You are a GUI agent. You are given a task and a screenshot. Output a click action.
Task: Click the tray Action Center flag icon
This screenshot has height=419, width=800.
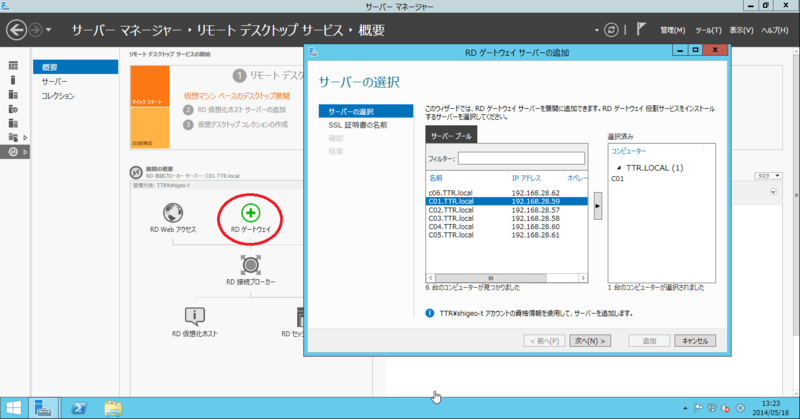pos(698,408)
